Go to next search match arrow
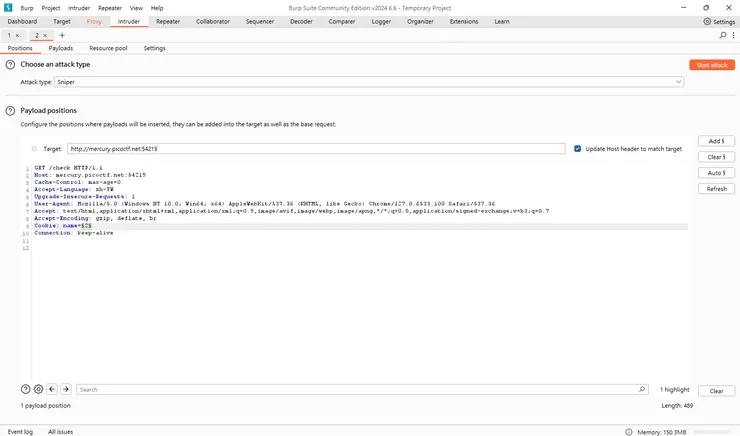The height and width of the screenshot is (436, 740). point(66,389)
